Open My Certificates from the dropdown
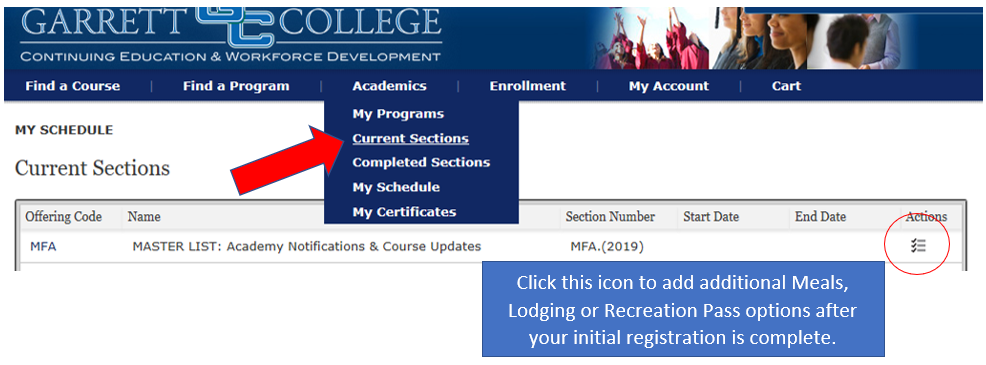Image resolution: width=986 pixels, height=365 pixels. click(x=404, y=212)
